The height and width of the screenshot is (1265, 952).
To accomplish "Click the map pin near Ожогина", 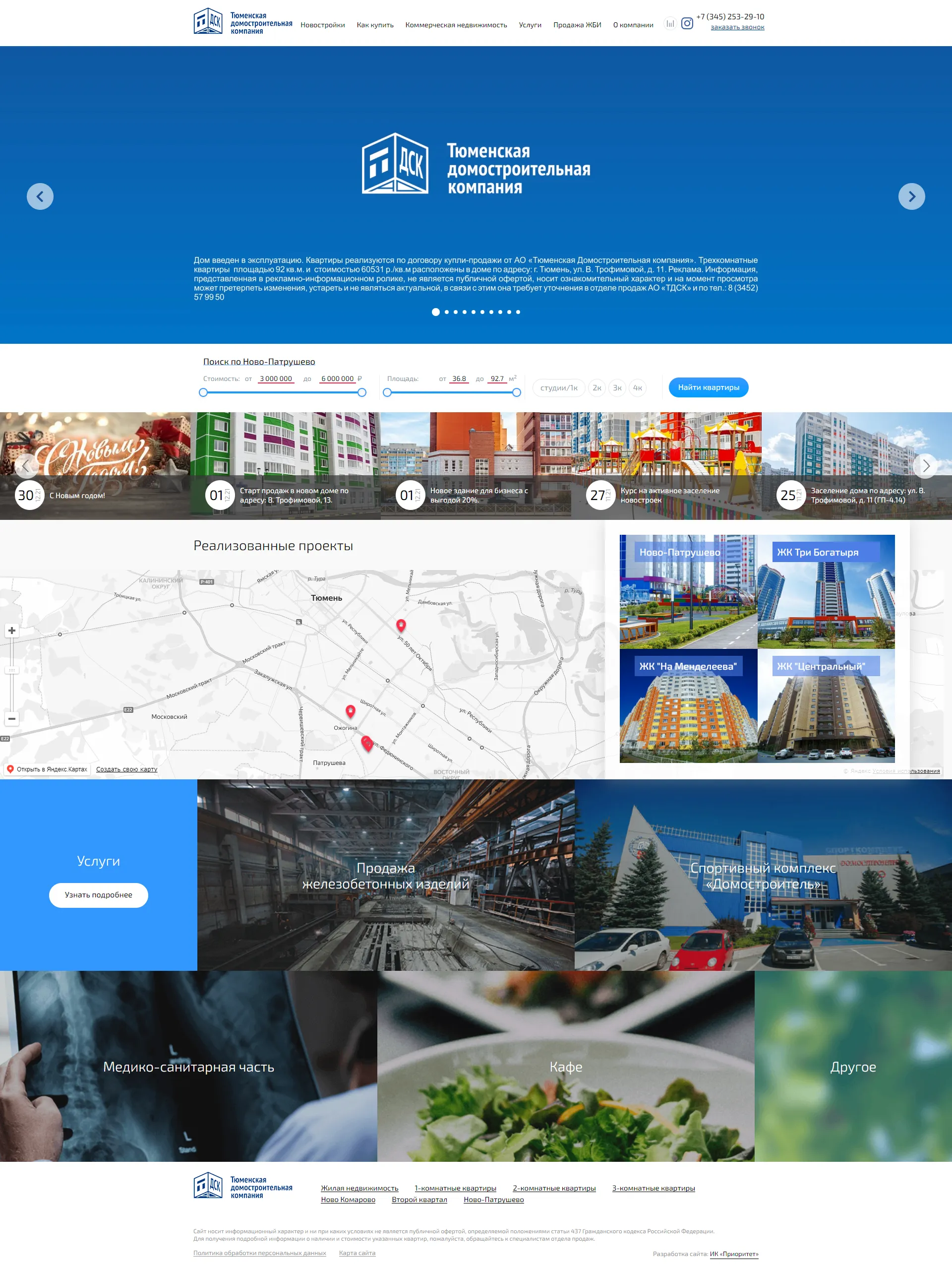I will pos(350,711).
